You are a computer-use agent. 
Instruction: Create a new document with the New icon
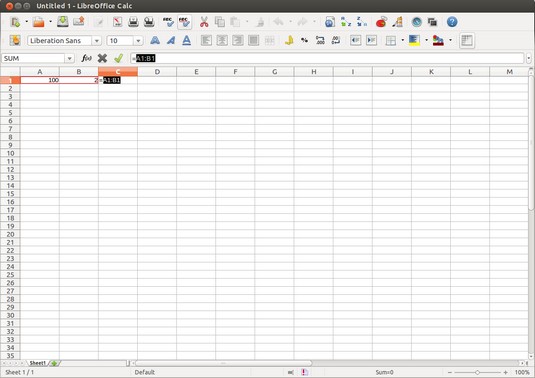pos(15,22)
